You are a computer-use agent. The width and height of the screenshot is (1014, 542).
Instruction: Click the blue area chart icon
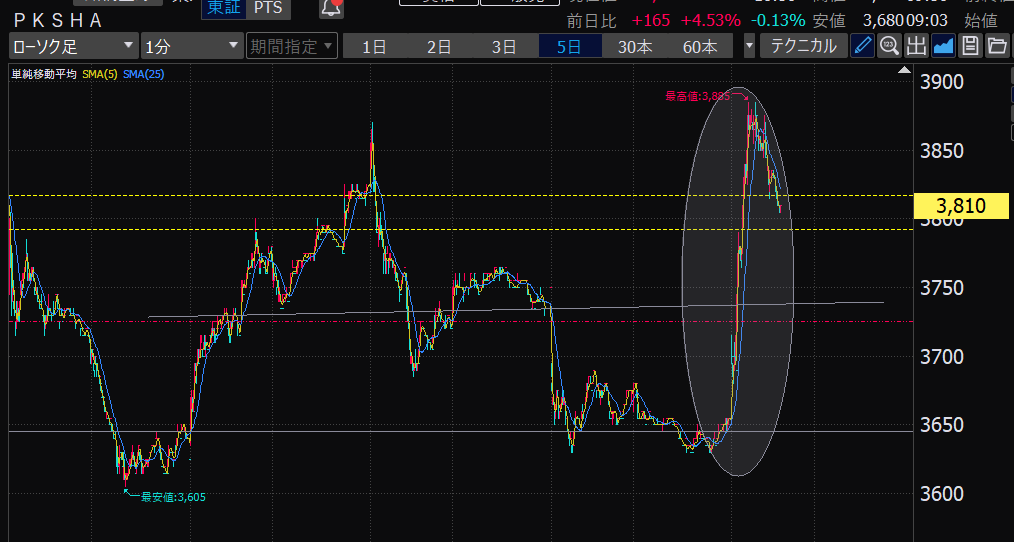(x=943, y=46)
